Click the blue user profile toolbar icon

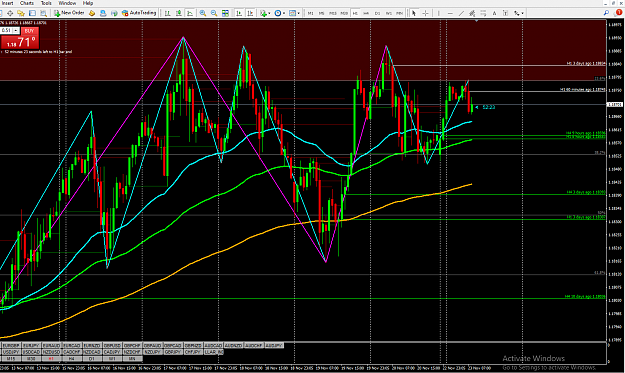103,13
